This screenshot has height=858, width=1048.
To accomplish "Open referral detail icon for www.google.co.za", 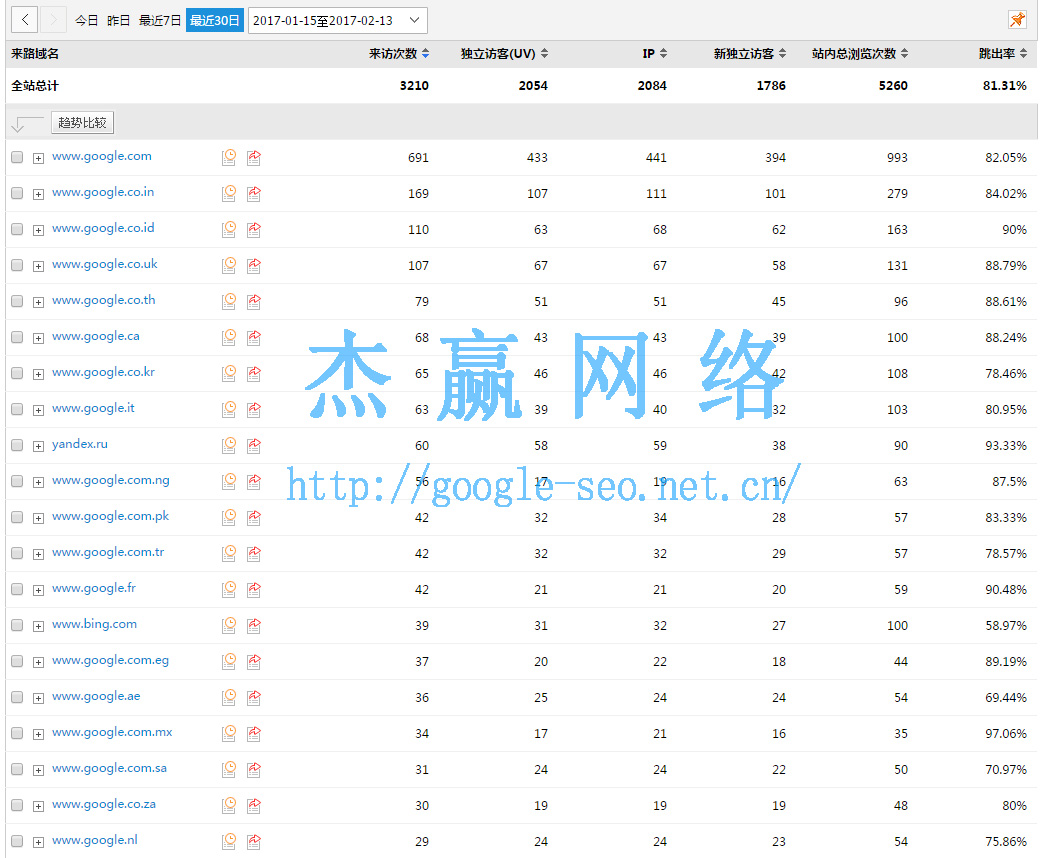I will (x=253, y=806).
